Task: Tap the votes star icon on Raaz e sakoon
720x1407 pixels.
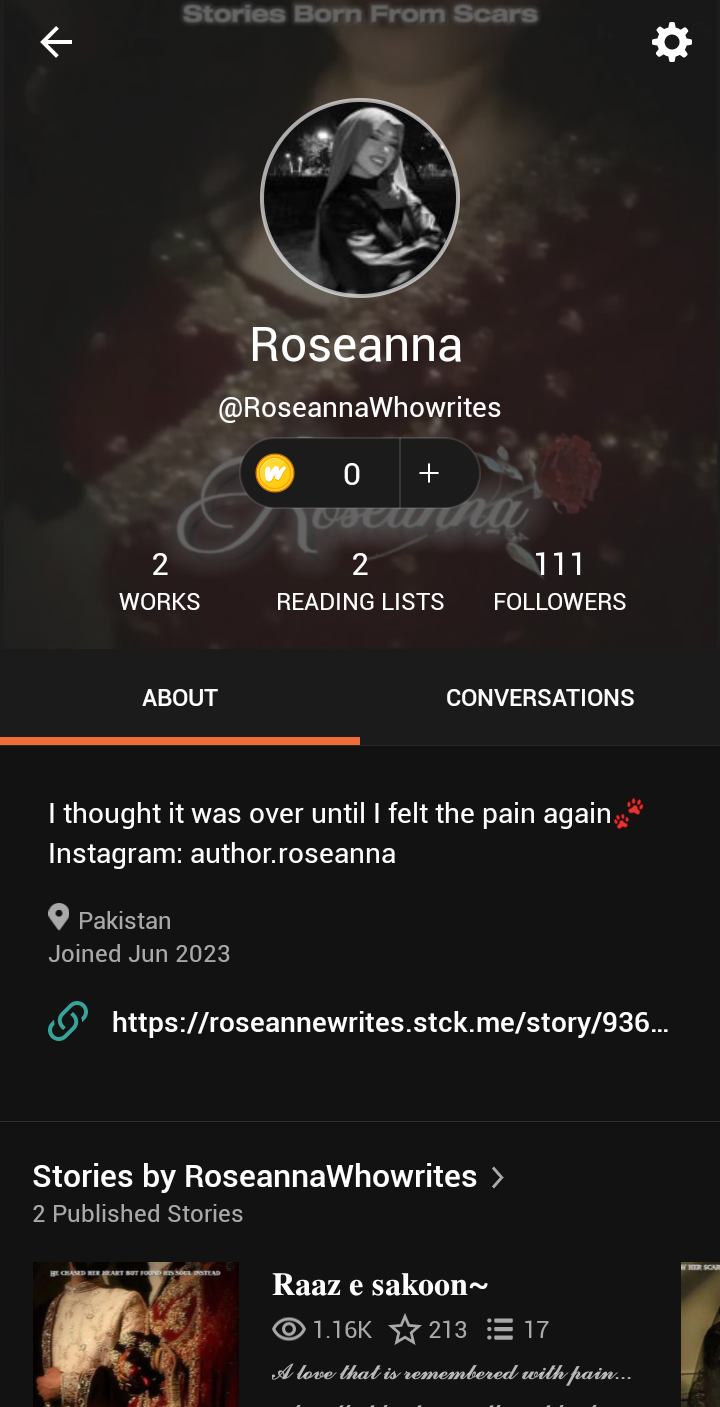Action: (x=404, y=1329)
